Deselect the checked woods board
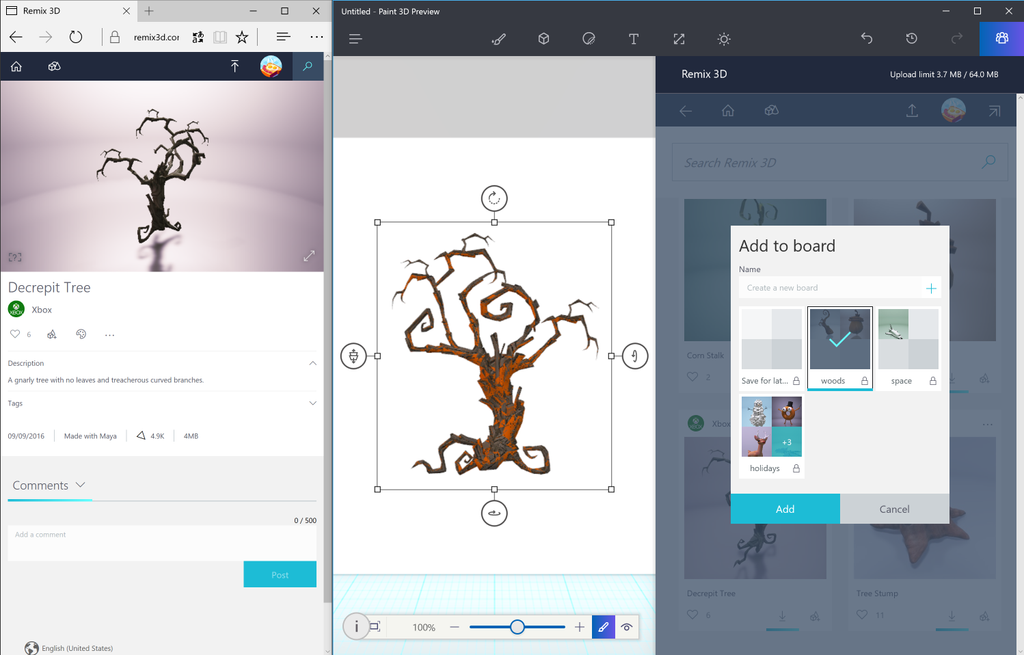 click(x=840, y=340)
